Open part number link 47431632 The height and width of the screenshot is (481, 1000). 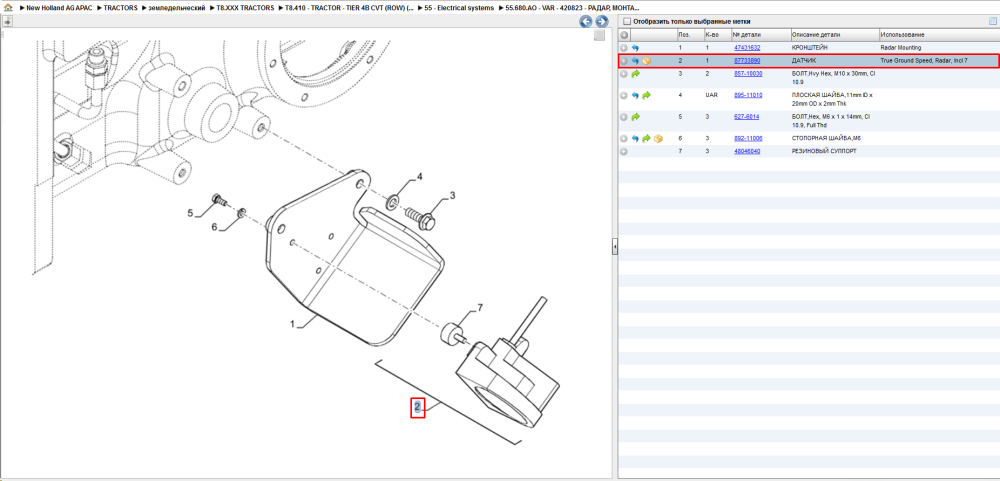click(747, 48)
